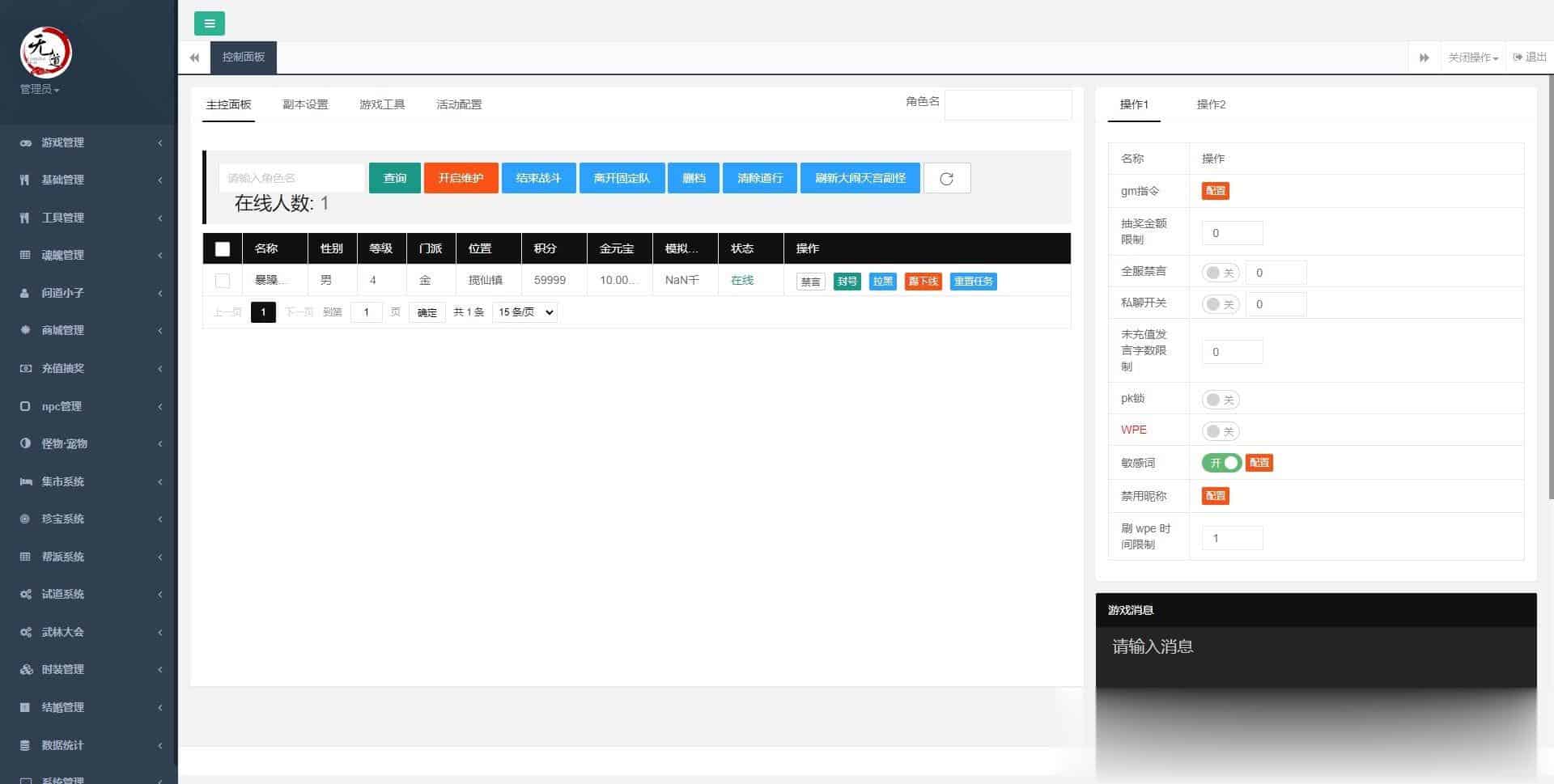Click the 结束战斗 button
The width and height of the screenshot is (1554, 784).
pyautogui.click(x=539, y=178)
